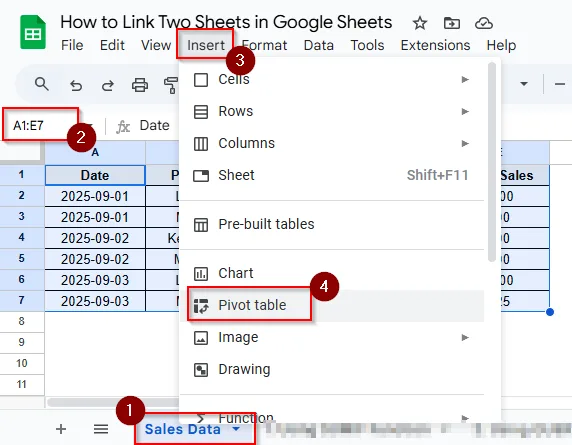Click the Insert menu vertical scrollbar
The image size is (572, 445).
492,162
